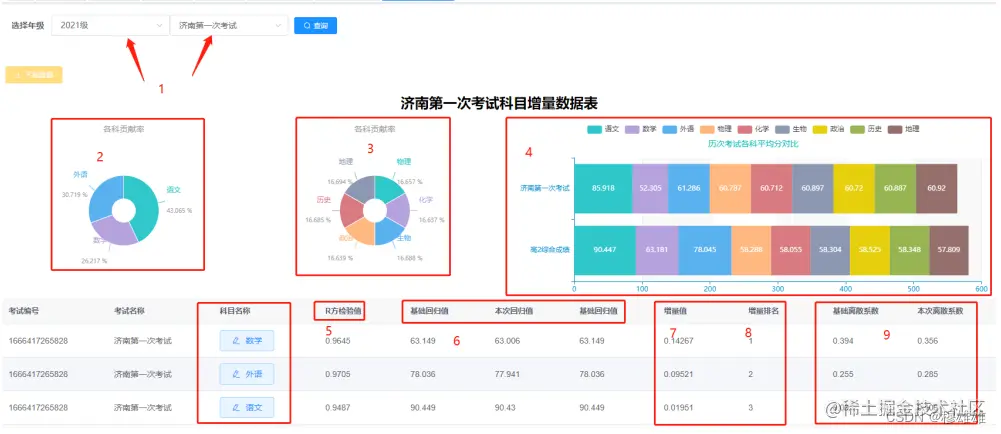Viewport: 1001px width, 434px height.
Task: Click the 0.285 dispersion coefficient cell
Action: [928, 374]
